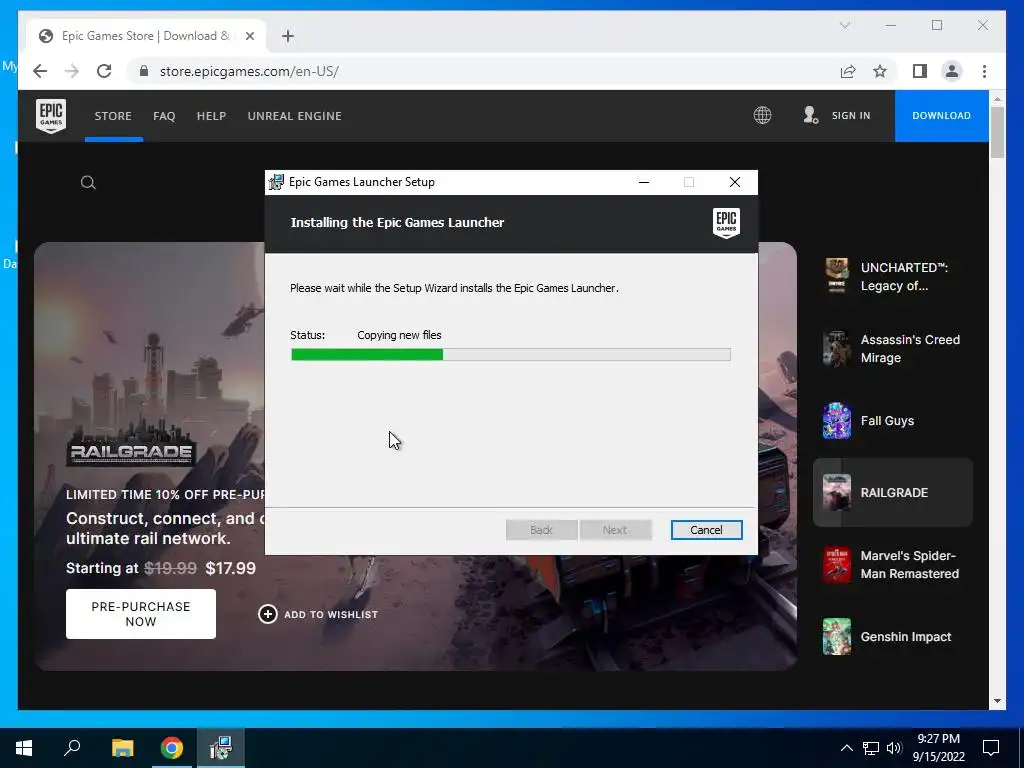Close the Epic Games Store tab
This screenshot has height=768, width=1024.
tap(249, 36)
